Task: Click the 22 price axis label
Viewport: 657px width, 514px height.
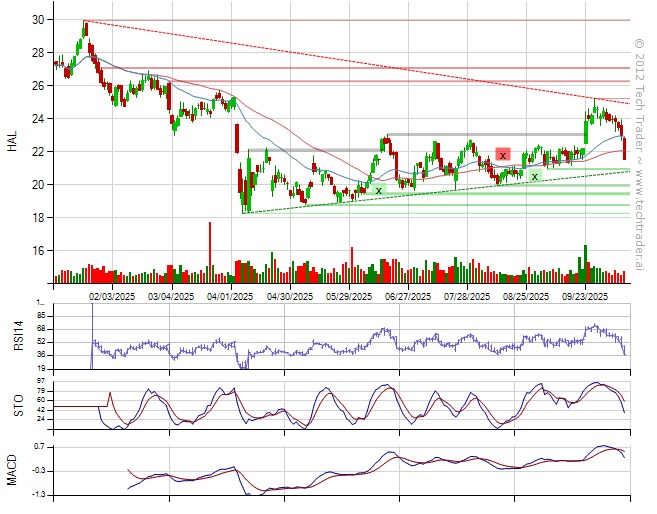Action: click(37, 151)
